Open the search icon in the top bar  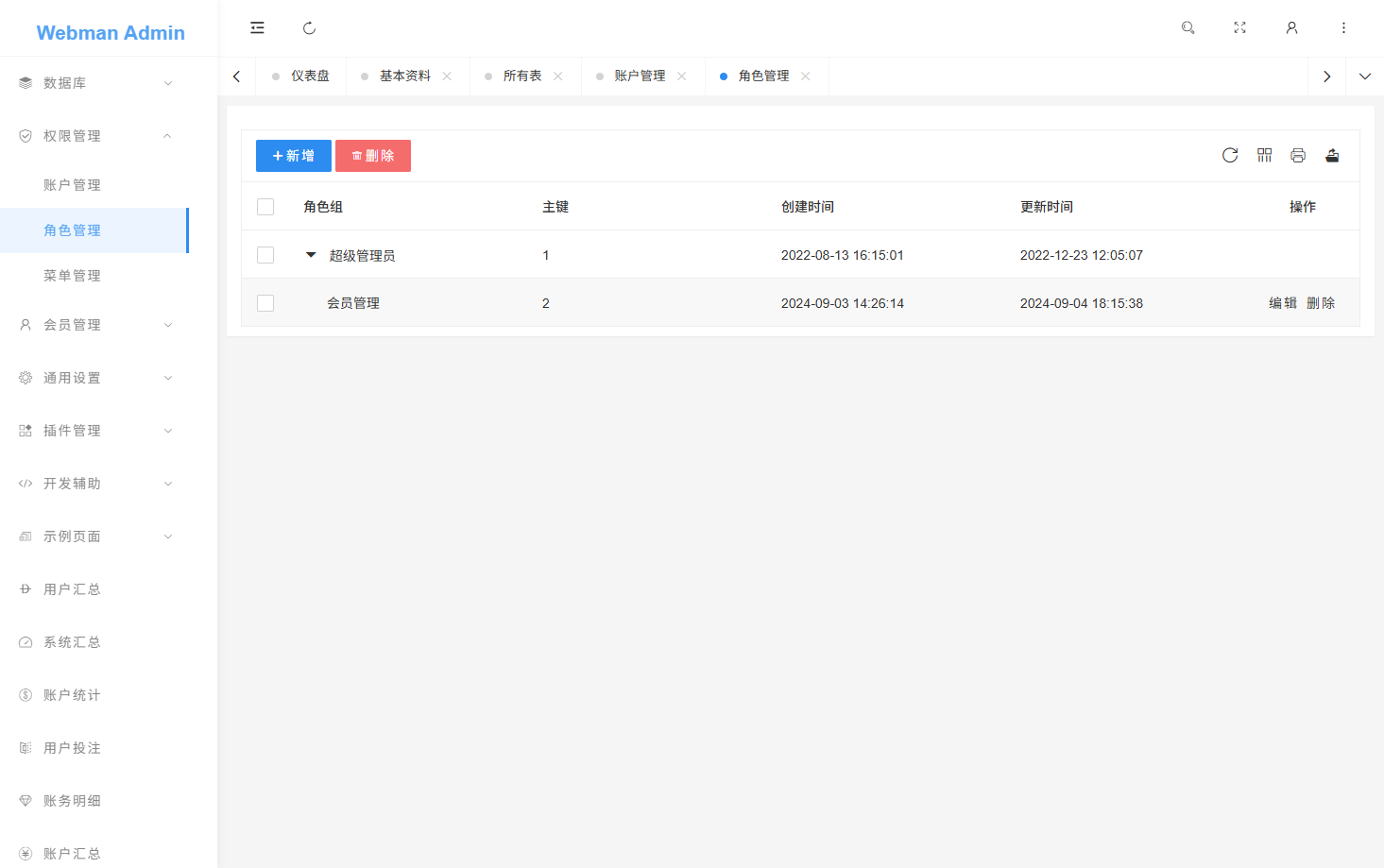click(x=1188, y=27)
